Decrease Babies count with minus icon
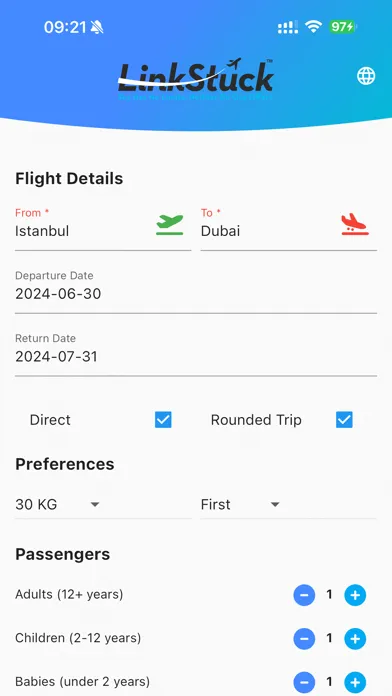 pyautogui.click(x=304, y=682)
